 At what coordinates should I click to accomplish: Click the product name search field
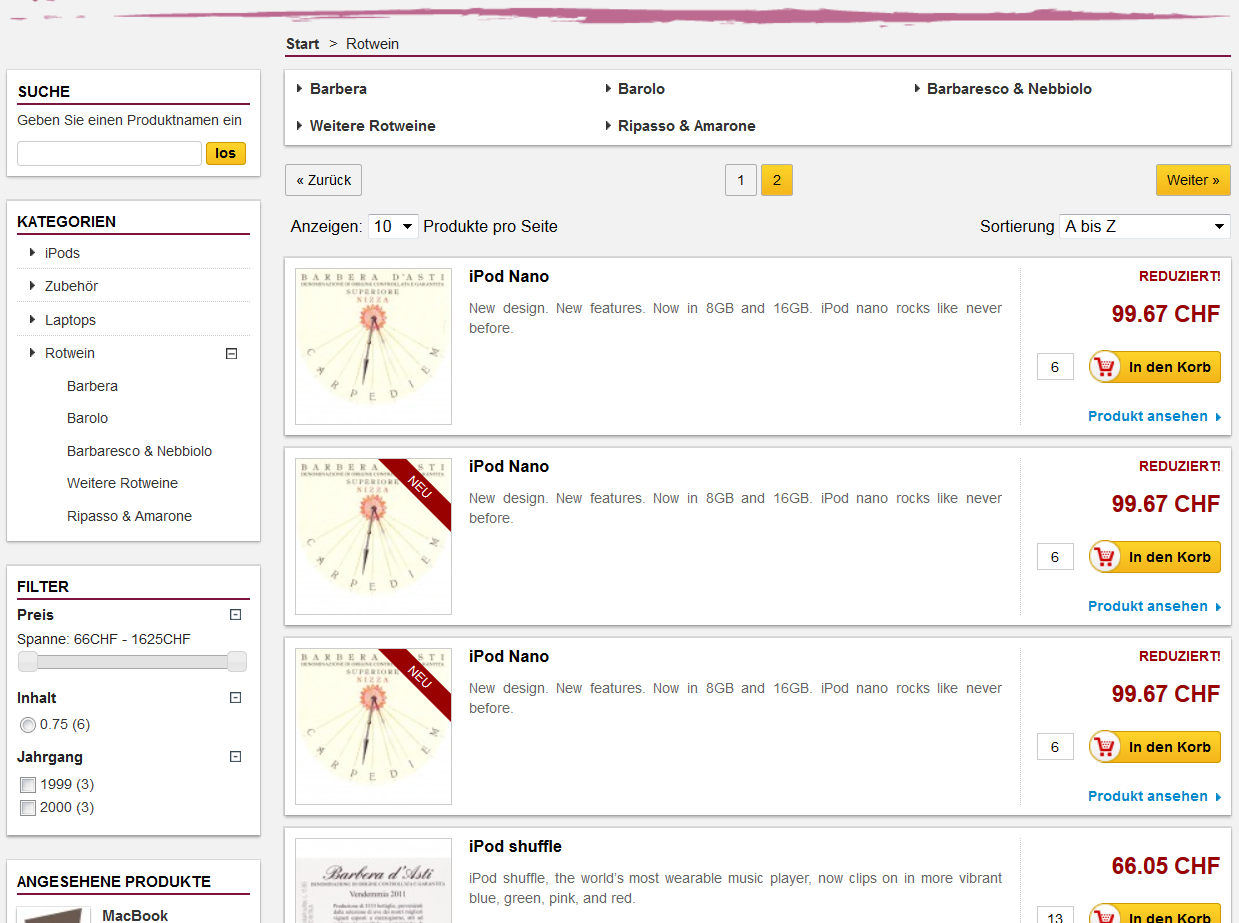pyautogui.click(x=110, y=153)
